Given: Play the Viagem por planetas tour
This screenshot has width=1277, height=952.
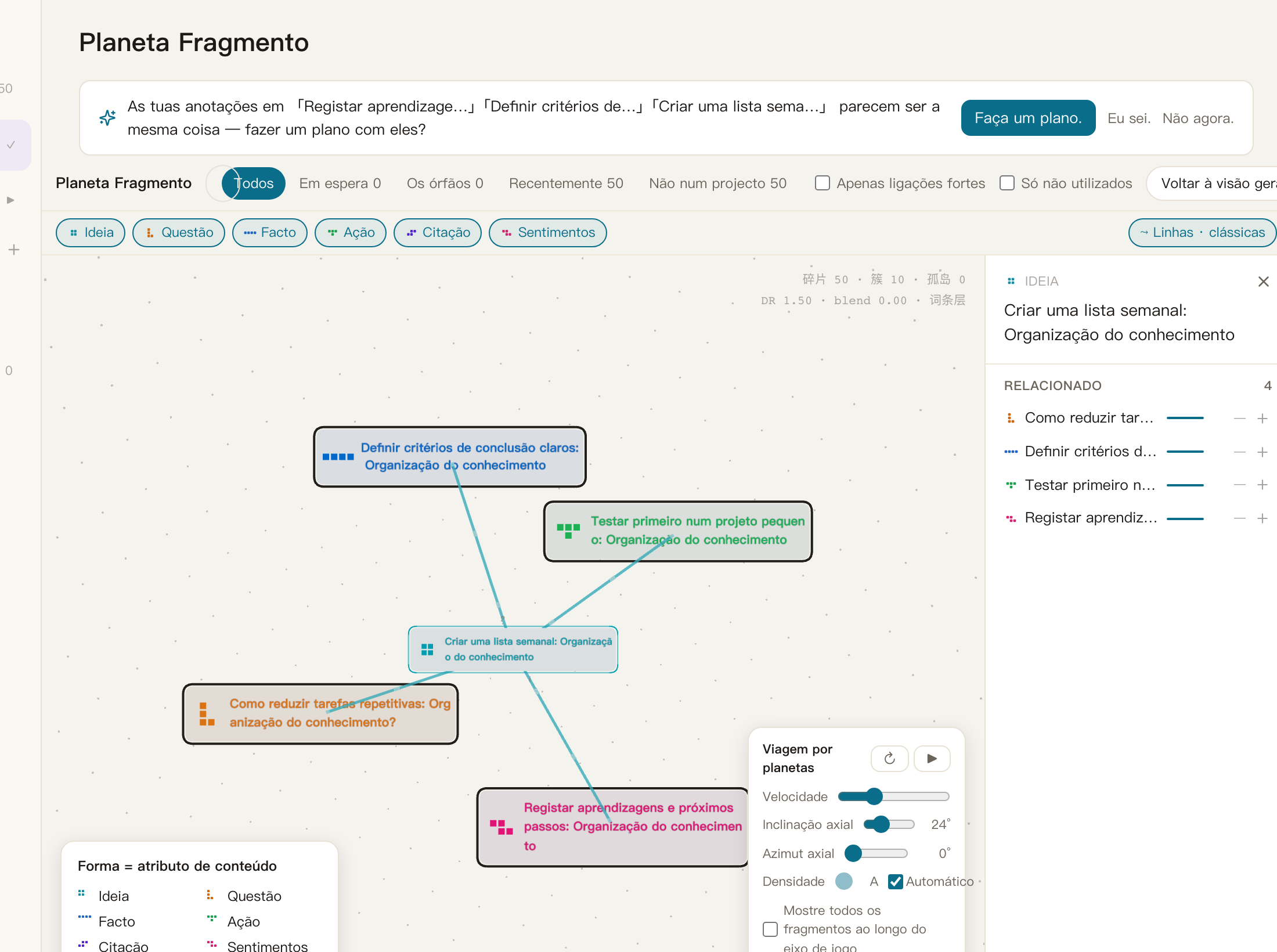Looking at the screenshot, I should pos(932,758).
